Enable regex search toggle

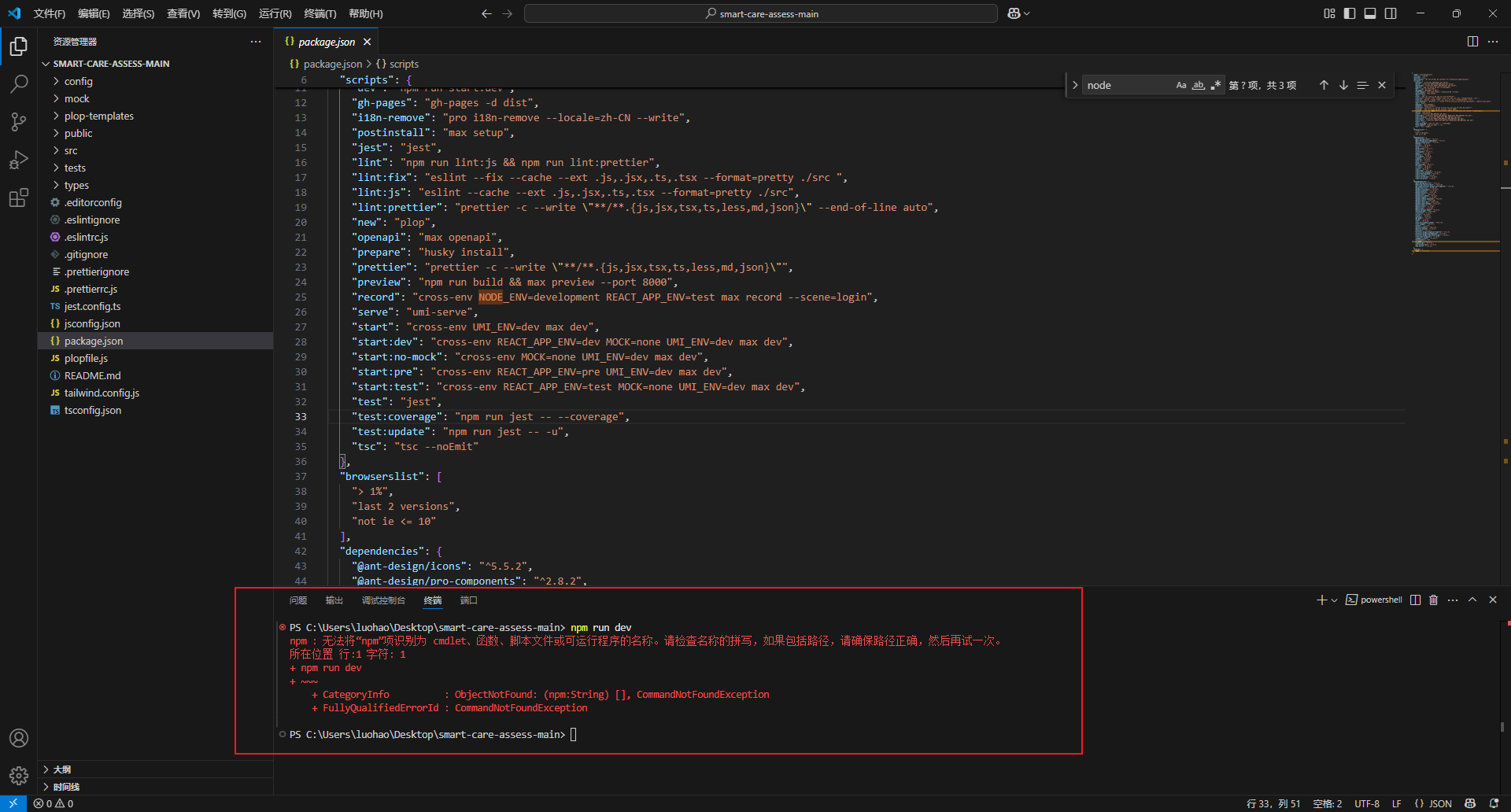click(x=1216, y=84)
